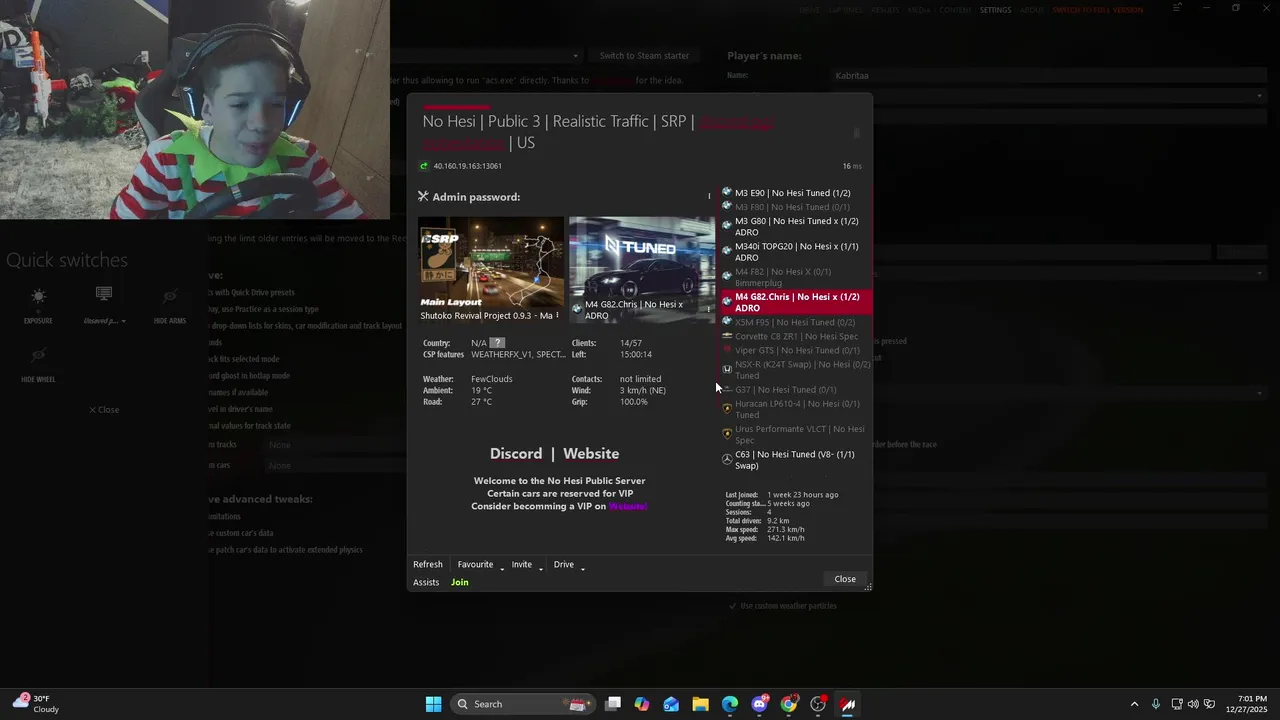Open Discord from the taskbar

pos(759,704)
